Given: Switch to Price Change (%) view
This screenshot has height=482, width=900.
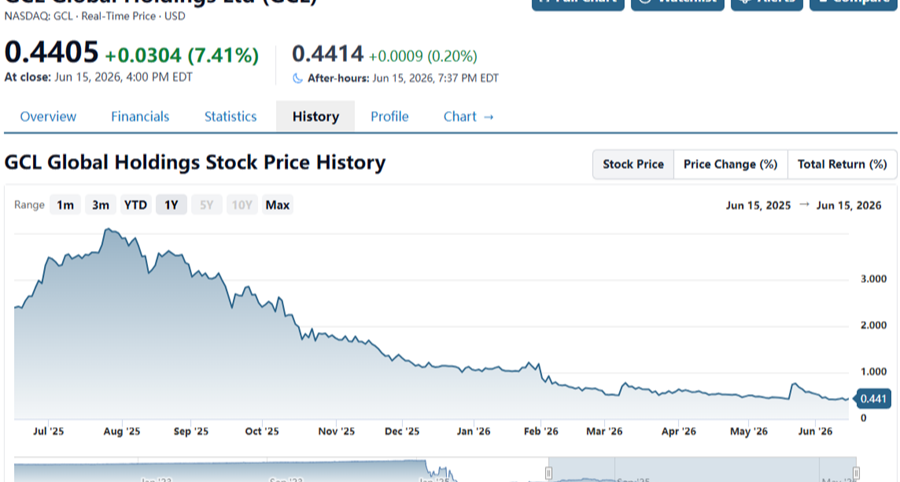Looking at the screenshot, I should (x=731, y=165).
